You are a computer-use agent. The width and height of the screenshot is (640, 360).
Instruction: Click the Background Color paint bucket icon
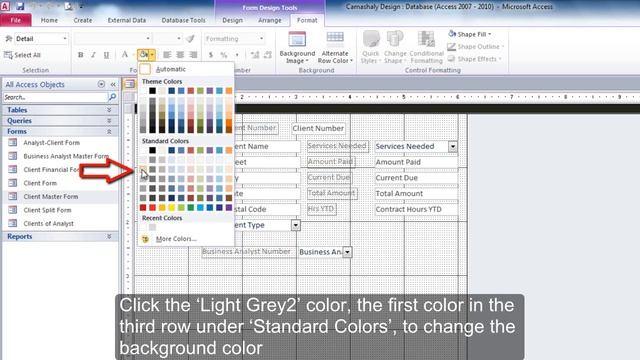tap(143, 54)
